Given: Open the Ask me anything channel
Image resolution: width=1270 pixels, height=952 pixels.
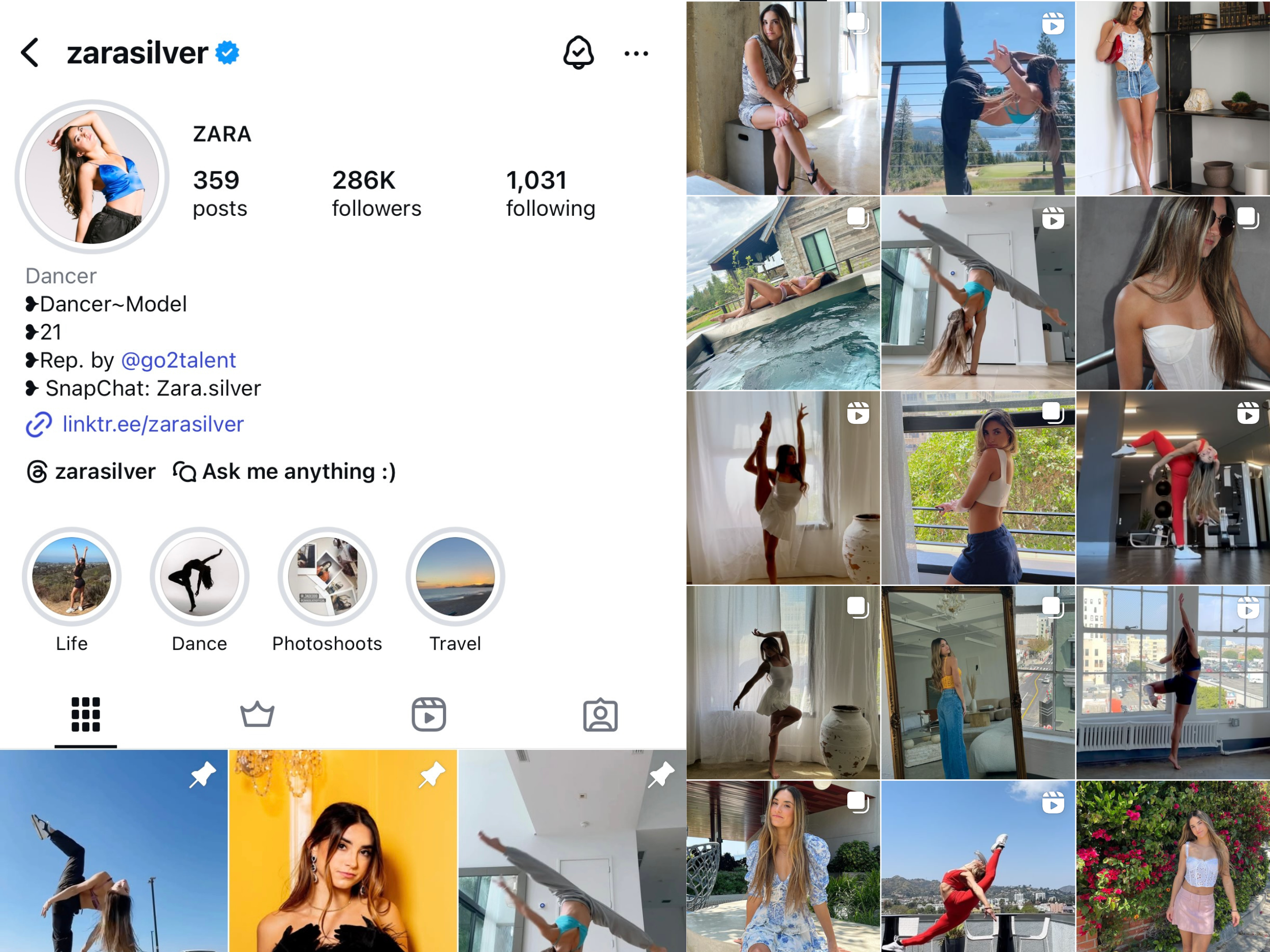Looking at the screenshot, I should pyautogui.click(x=284, y=472).
